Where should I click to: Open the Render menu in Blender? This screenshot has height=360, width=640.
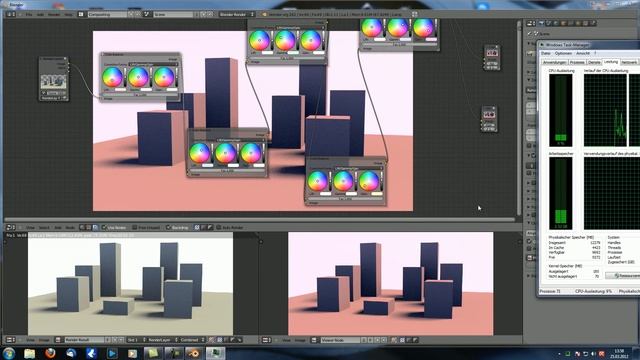coord(54,14)
